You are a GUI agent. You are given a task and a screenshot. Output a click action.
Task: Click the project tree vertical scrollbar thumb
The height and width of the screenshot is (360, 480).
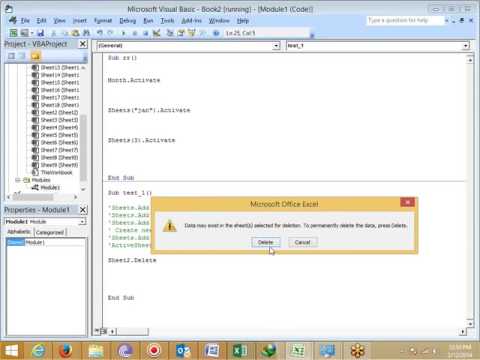[x=83, y=148]
